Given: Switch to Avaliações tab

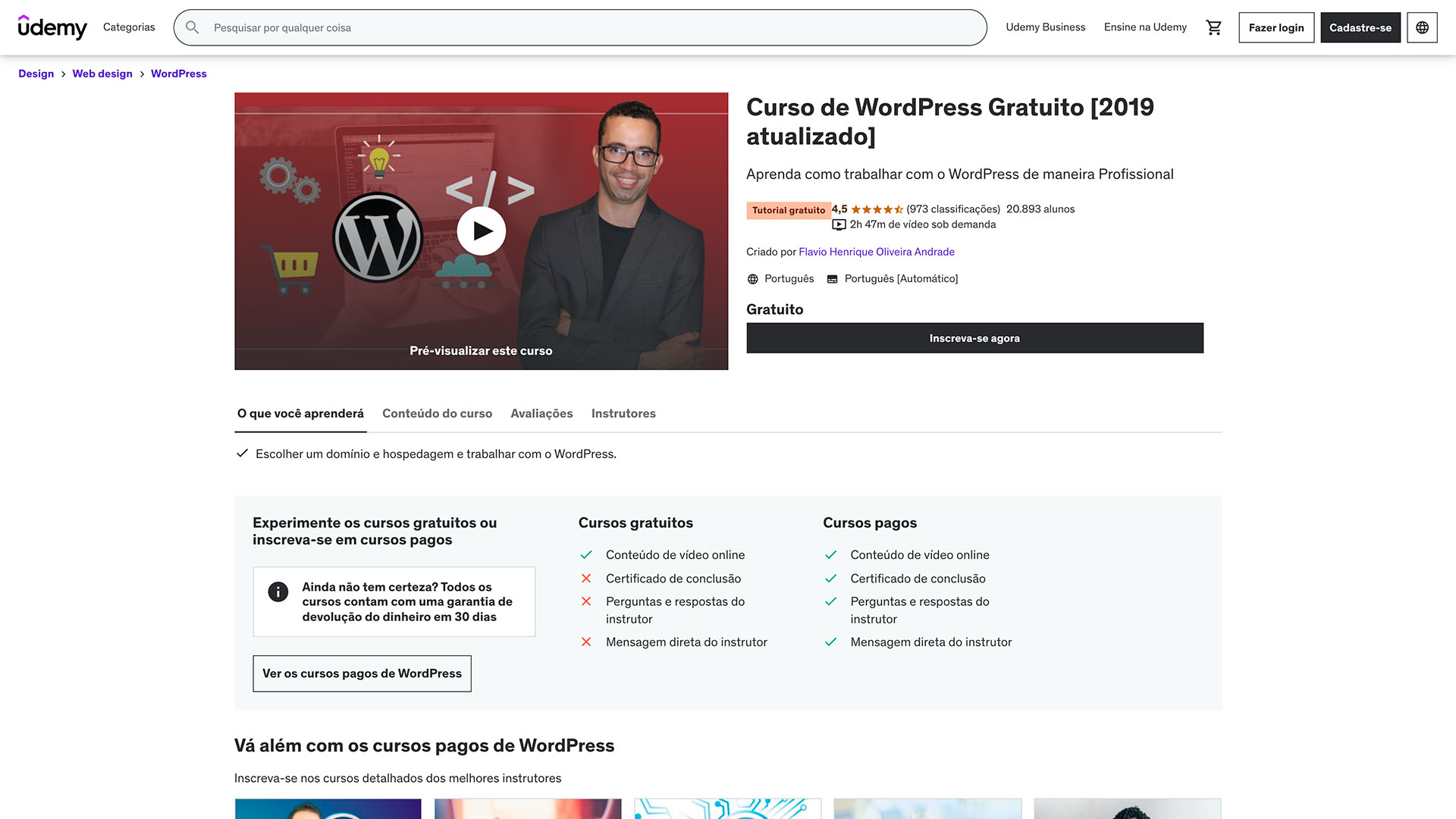Looking at the screenshot, I should 541,413.
